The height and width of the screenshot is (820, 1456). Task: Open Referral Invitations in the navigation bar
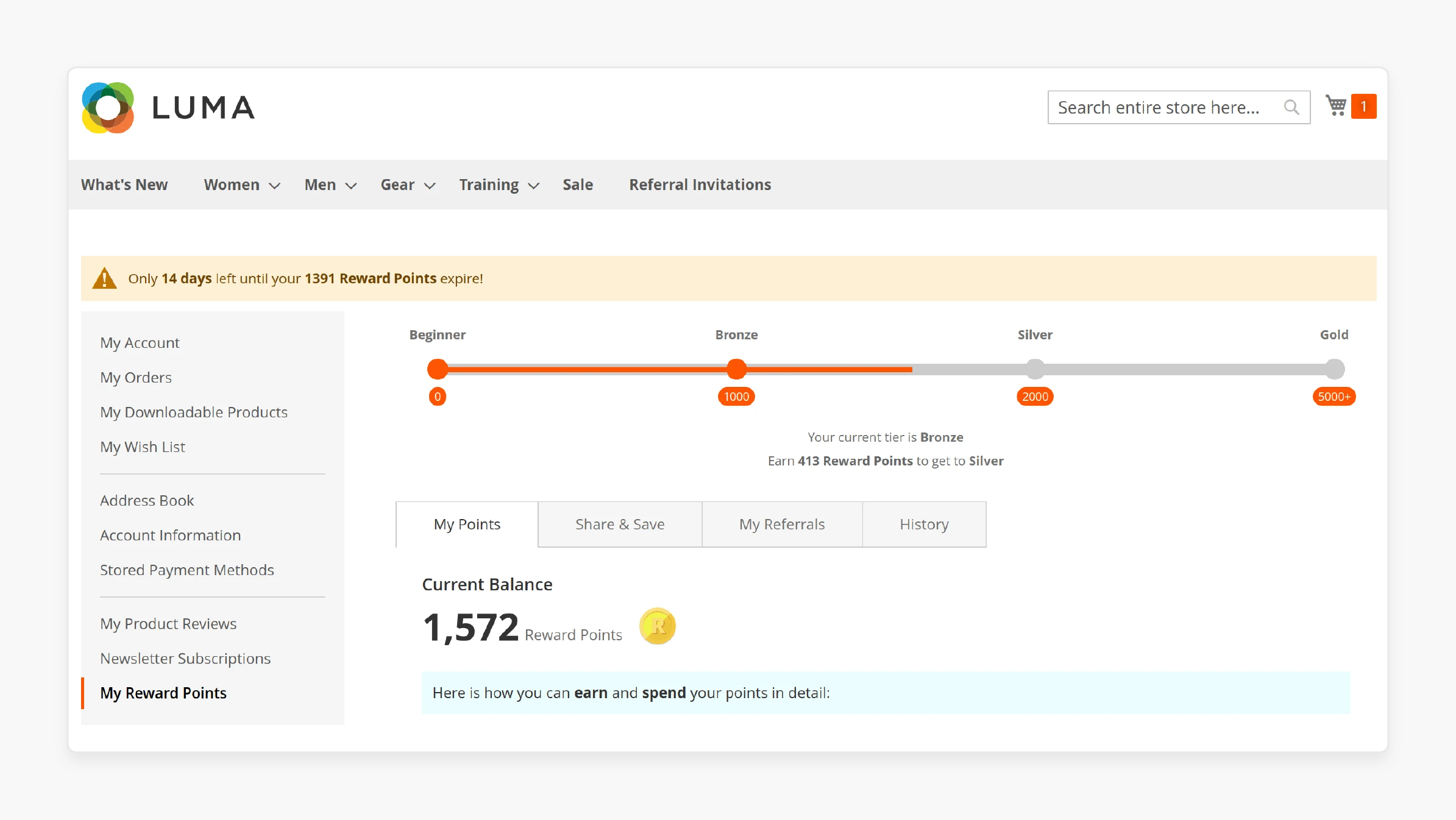700,185
